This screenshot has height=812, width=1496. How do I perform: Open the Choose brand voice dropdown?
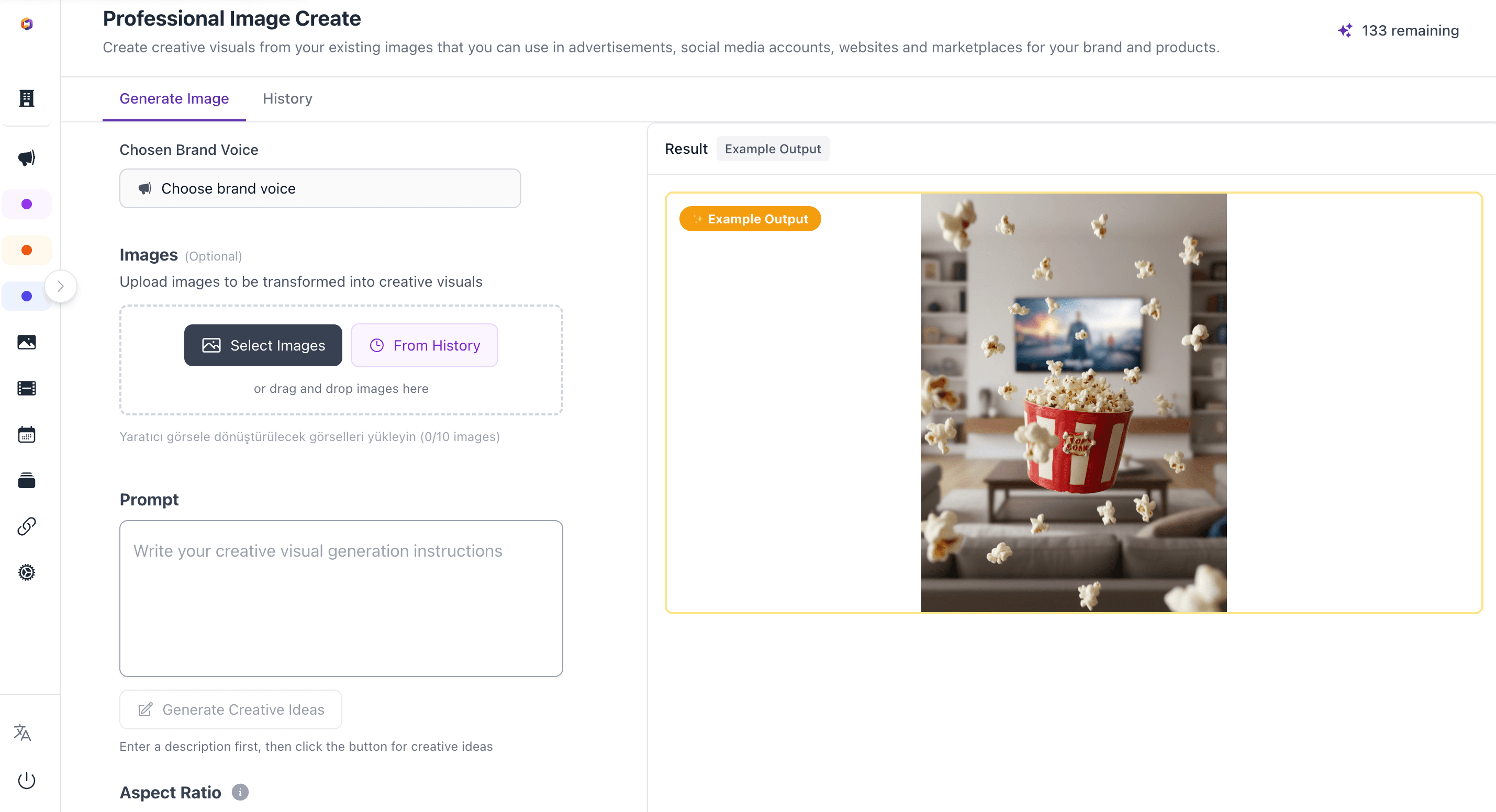pyautogui.click(x=320, y=189)
